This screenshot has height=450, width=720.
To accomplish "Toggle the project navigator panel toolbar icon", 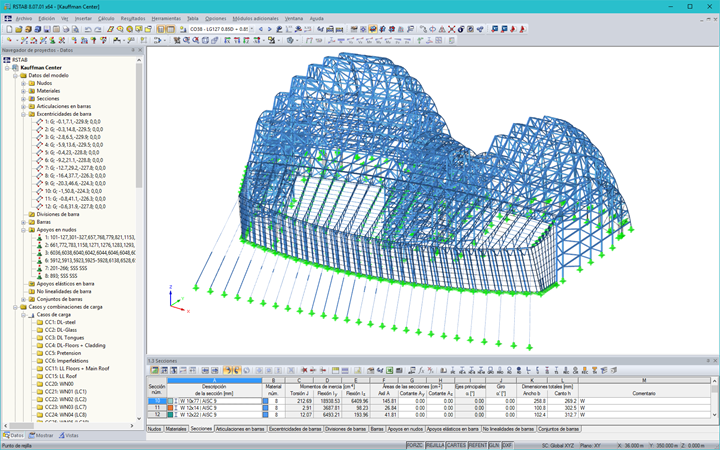I will (x=161, y=29).
